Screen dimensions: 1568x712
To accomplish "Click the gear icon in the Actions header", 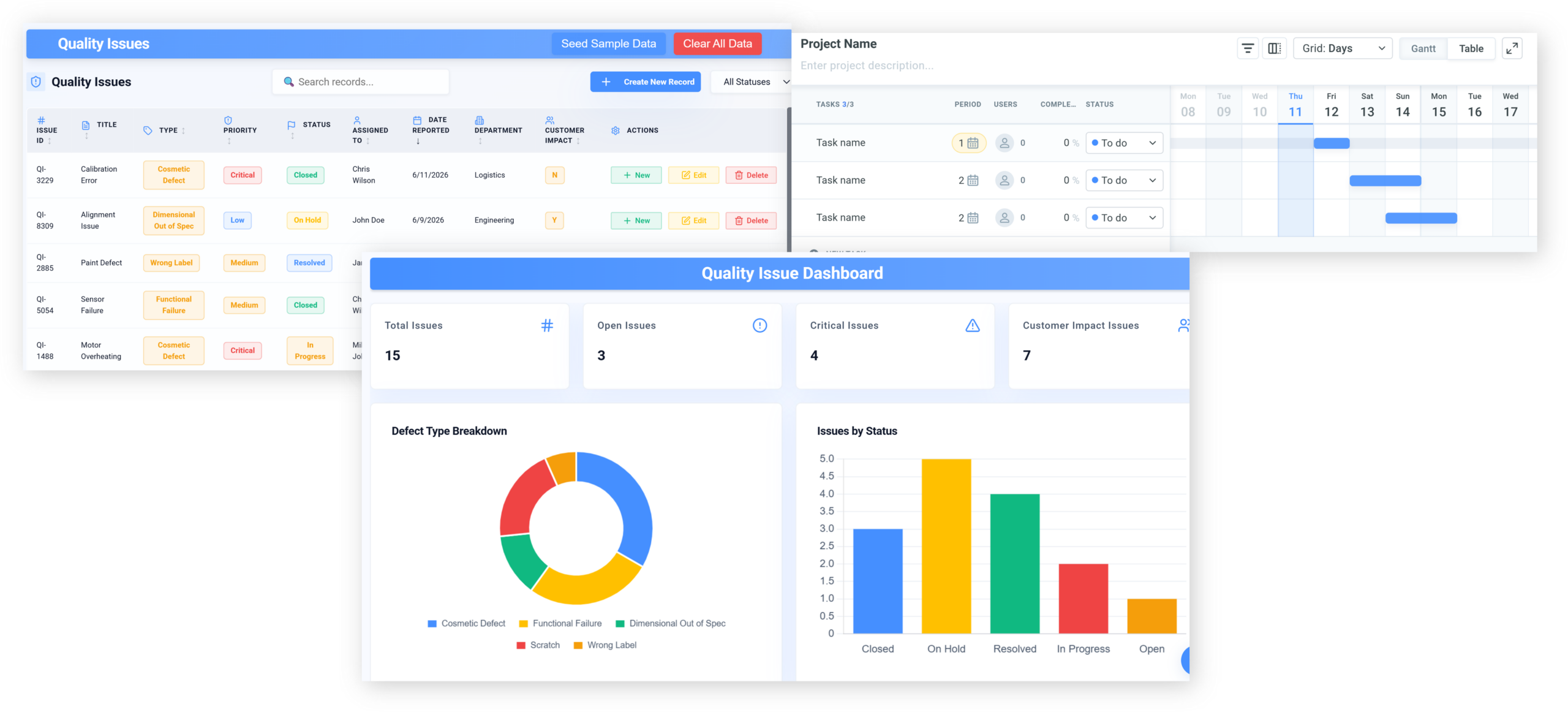I will (615, 131).
